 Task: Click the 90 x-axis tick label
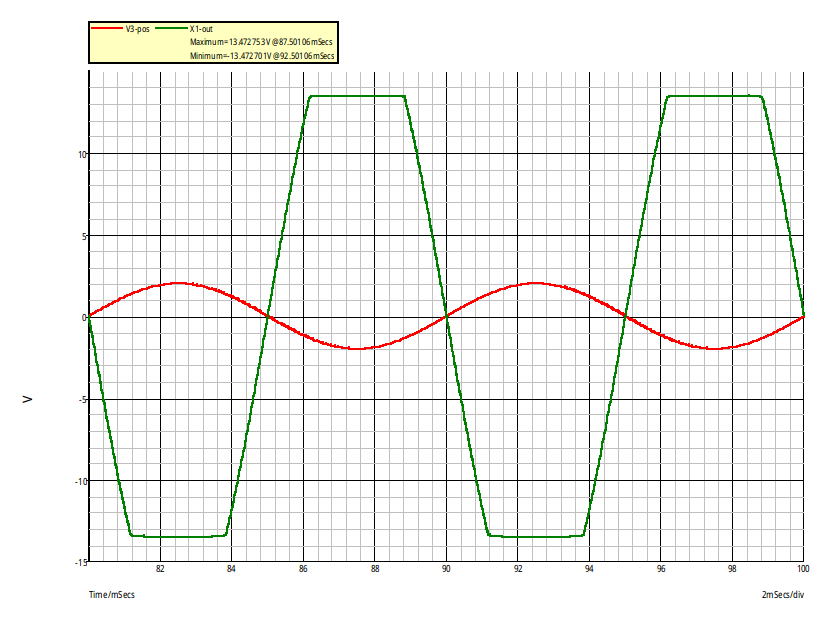[446, 569]
